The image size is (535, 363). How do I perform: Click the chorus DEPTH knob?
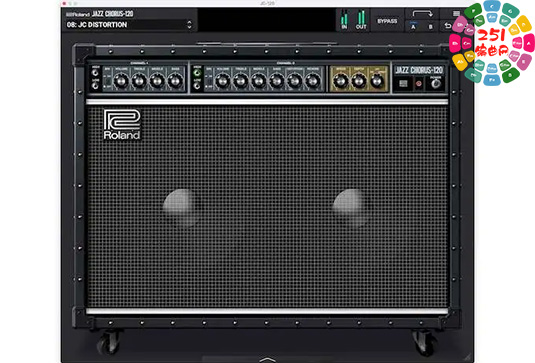coord(359,81)
